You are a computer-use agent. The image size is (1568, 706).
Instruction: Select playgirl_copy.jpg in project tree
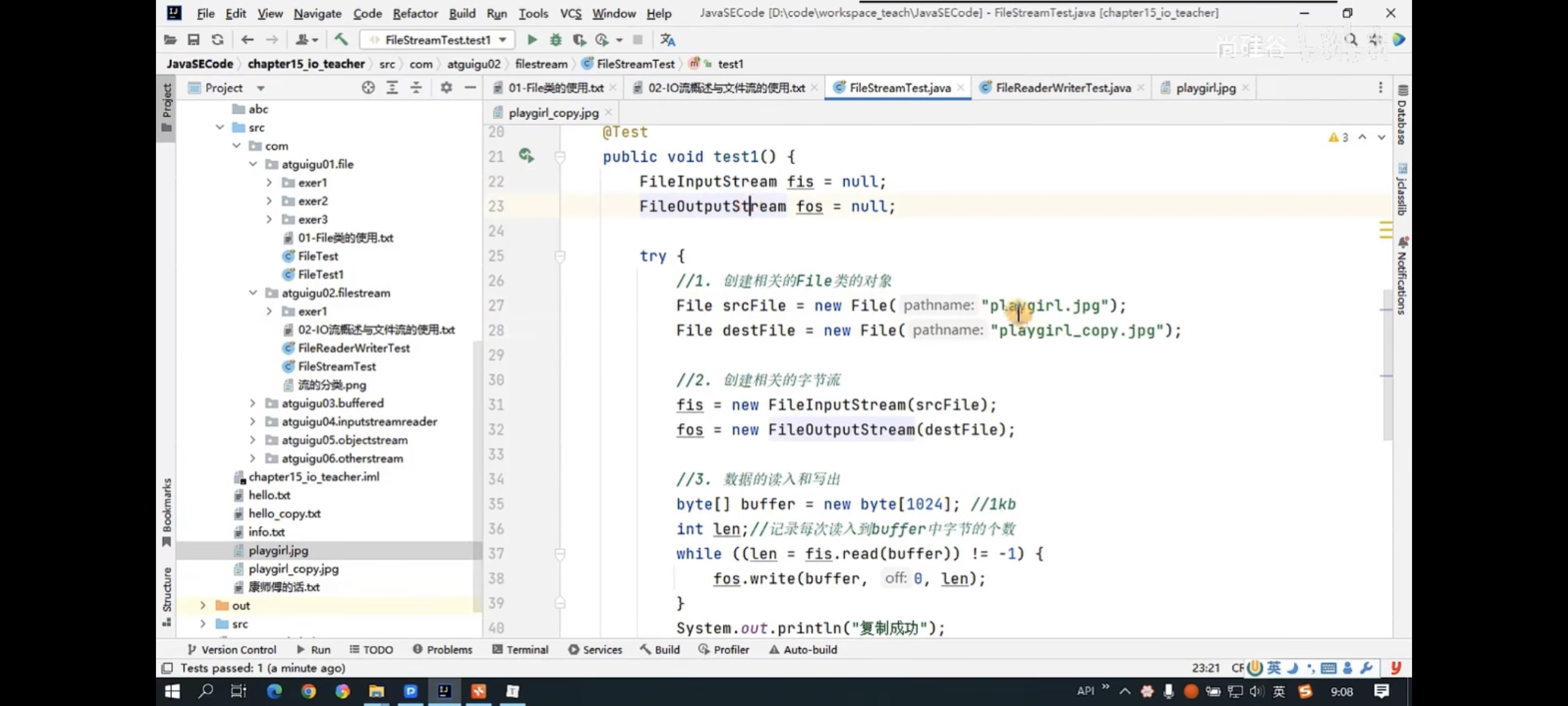tap(293, 569)
